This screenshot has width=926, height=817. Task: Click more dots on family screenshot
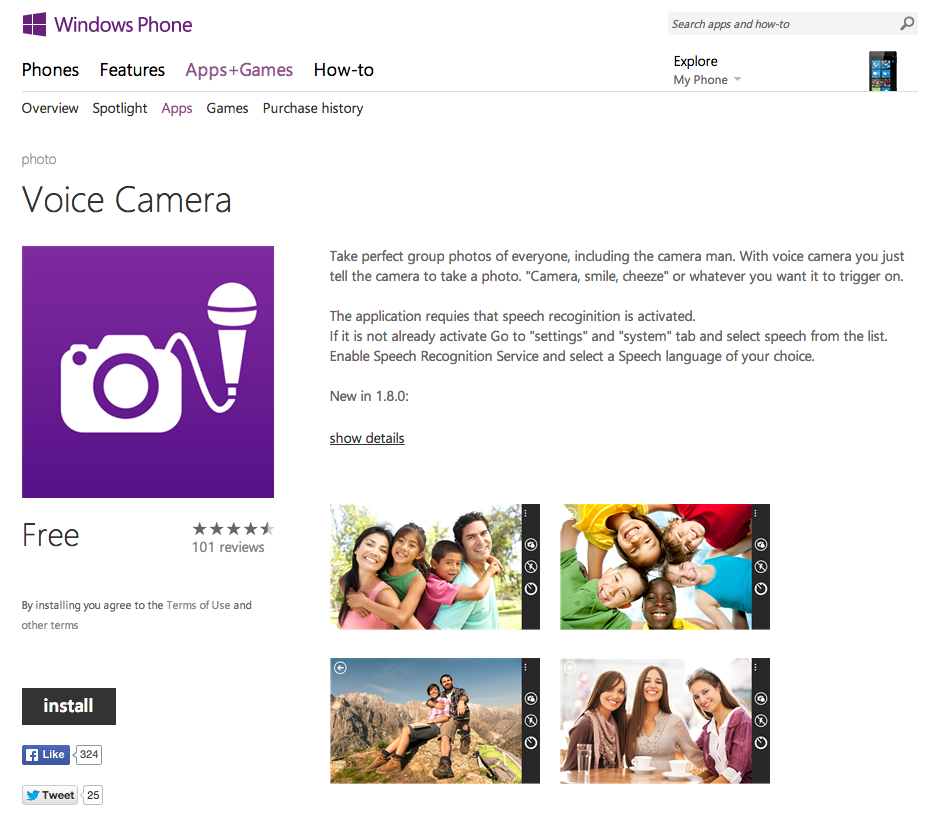(x=525, y=513)
